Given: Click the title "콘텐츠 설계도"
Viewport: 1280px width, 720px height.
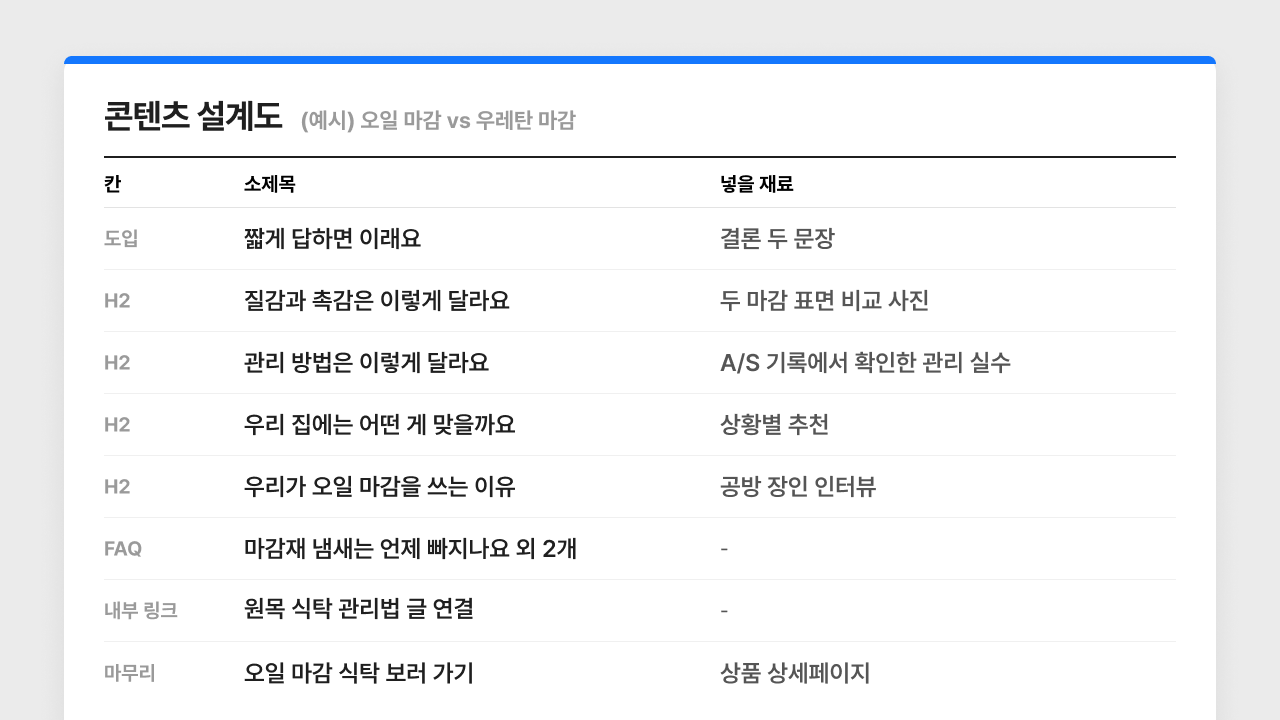Looking at the screenshot, I should point(193,116).
